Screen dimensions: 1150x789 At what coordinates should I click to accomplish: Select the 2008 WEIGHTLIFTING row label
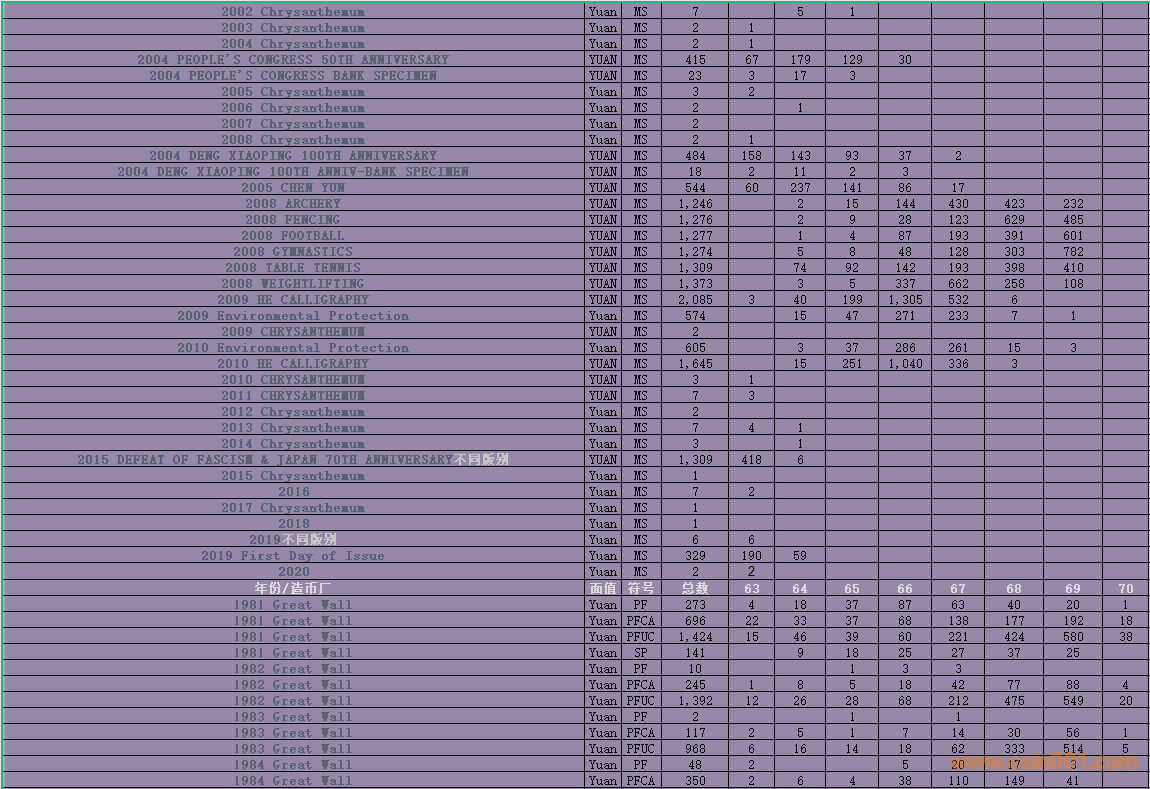coord(292,284)
